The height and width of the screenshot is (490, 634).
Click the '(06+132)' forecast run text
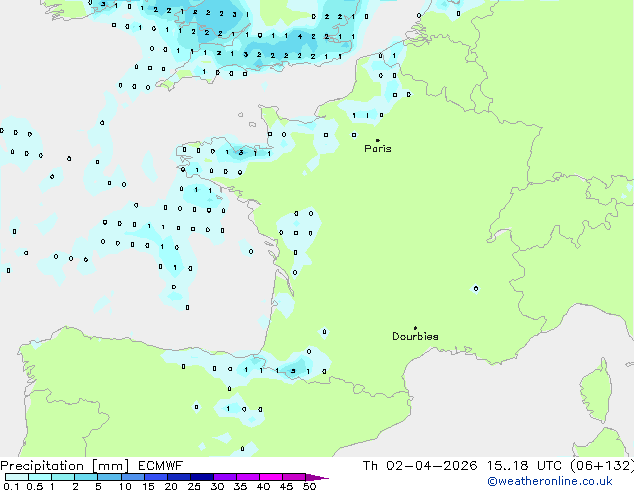click(x=602, y=466)
